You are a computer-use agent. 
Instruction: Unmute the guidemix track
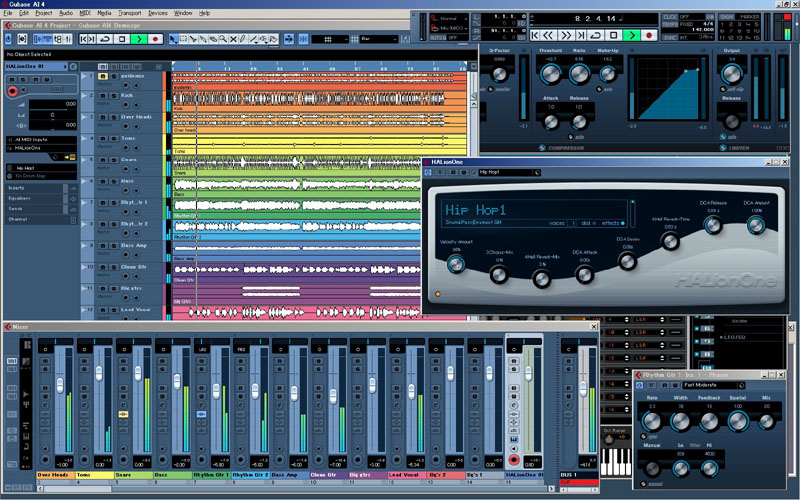(x=103, y=76)
